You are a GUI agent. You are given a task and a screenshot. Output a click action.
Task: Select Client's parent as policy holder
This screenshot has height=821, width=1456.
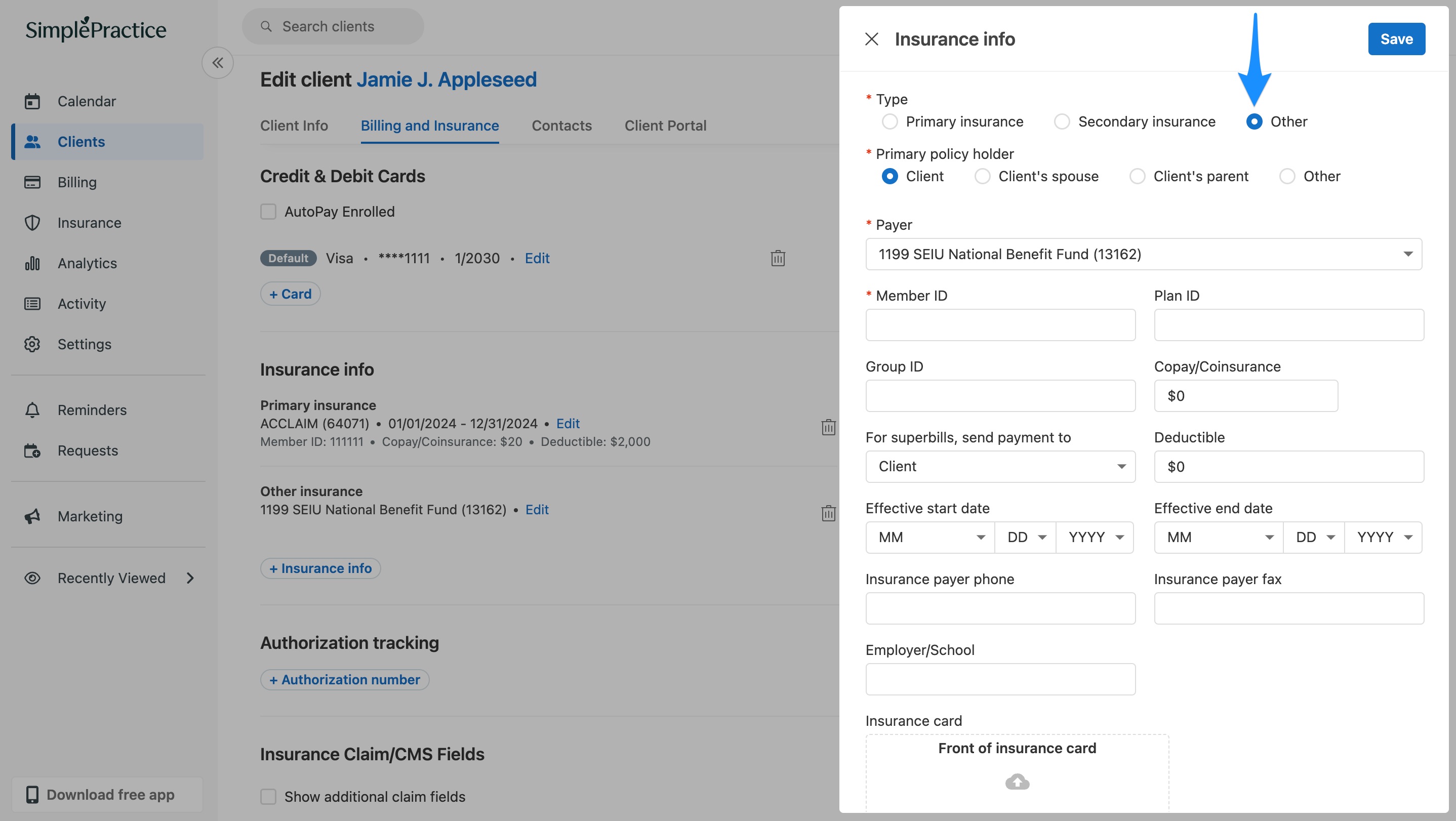tap(1137, 176)
